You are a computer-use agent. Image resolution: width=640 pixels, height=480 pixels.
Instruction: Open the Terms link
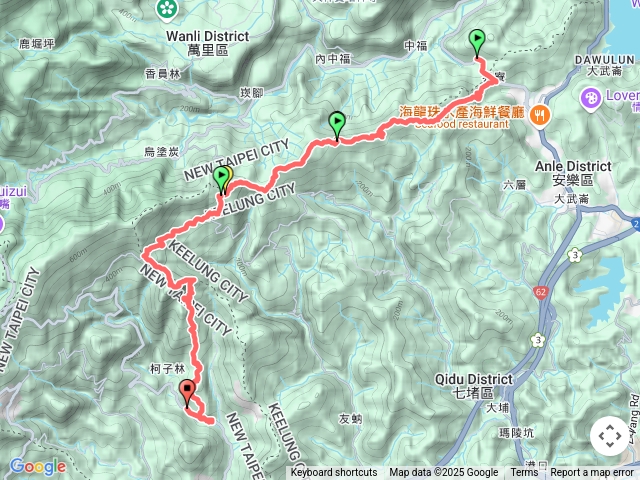click(524, 473)
